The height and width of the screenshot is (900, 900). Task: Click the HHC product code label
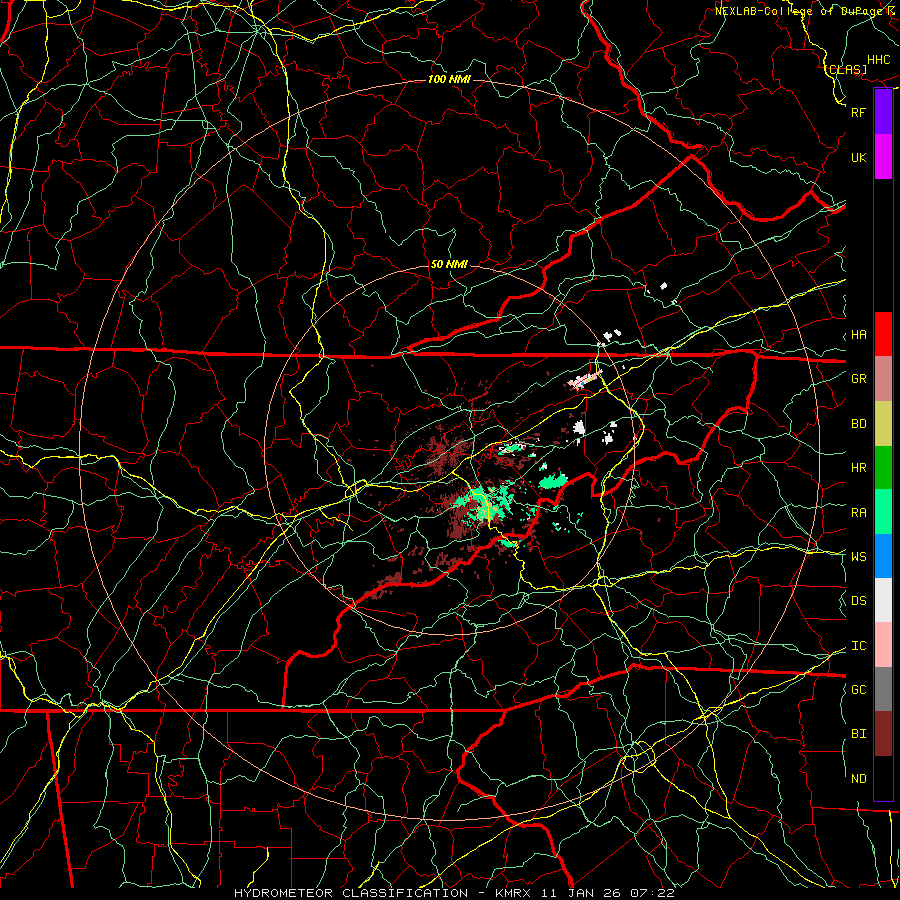[x=879, y=60]
